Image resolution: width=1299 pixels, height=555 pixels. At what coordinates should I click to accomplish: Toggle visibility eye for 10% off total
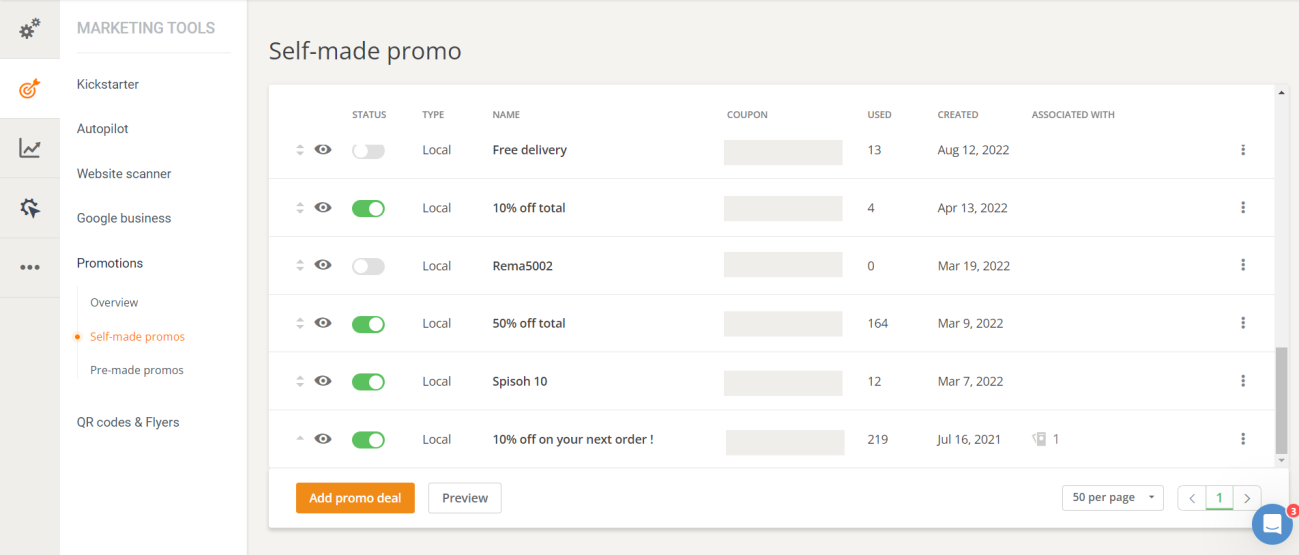[323, 208]
